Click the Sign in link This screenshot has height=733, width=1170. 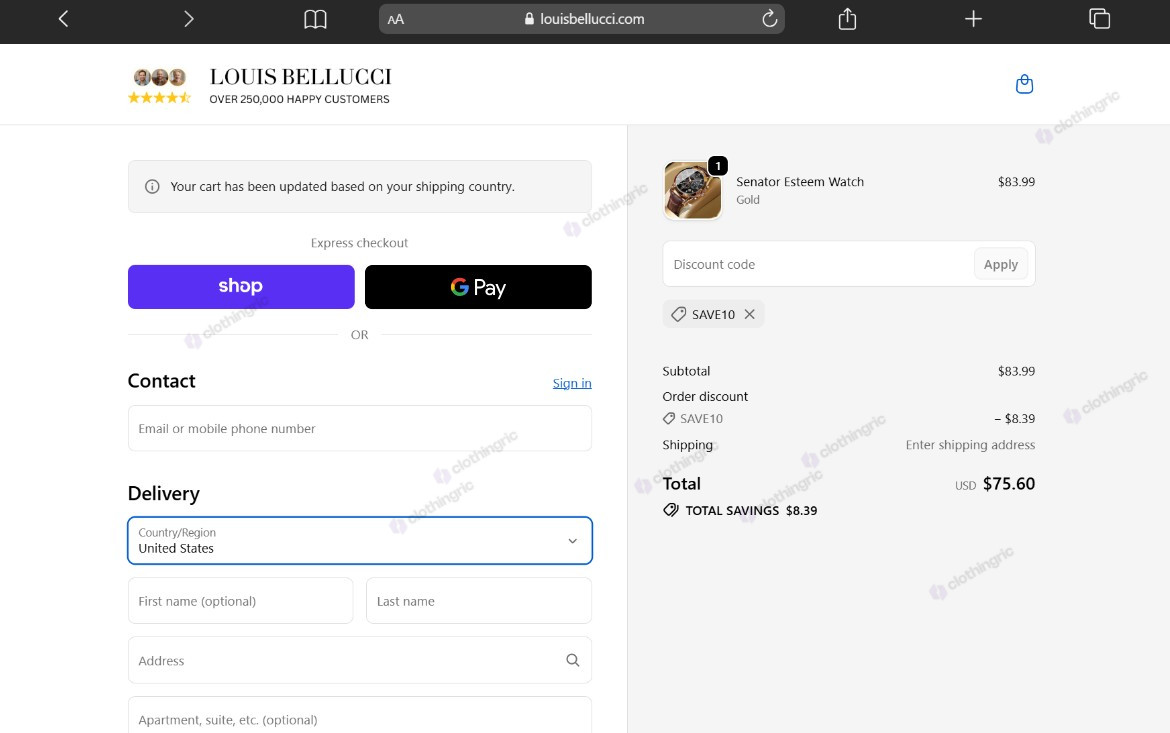tap(572, 383)
